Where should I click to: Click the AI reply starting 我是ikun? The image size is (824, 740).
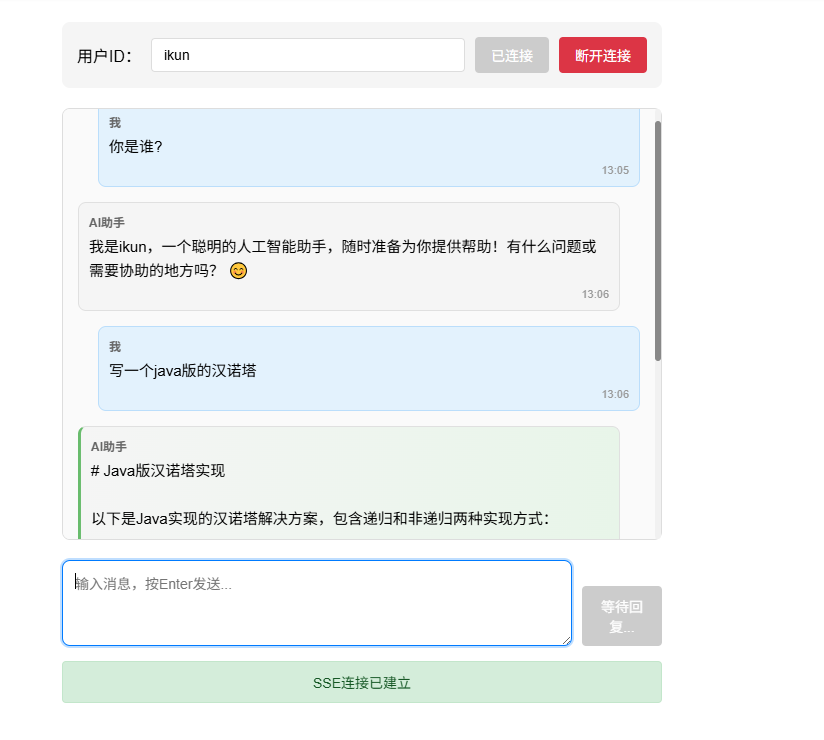click(343, 259)
